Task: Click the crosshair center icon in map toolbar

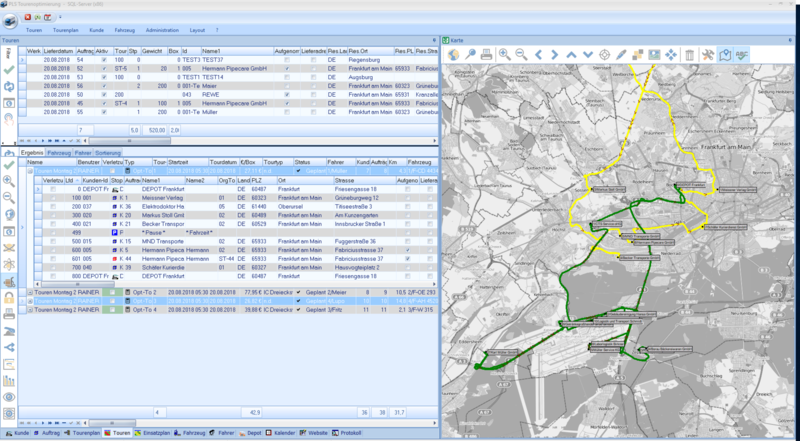Action: coord(604,54)
